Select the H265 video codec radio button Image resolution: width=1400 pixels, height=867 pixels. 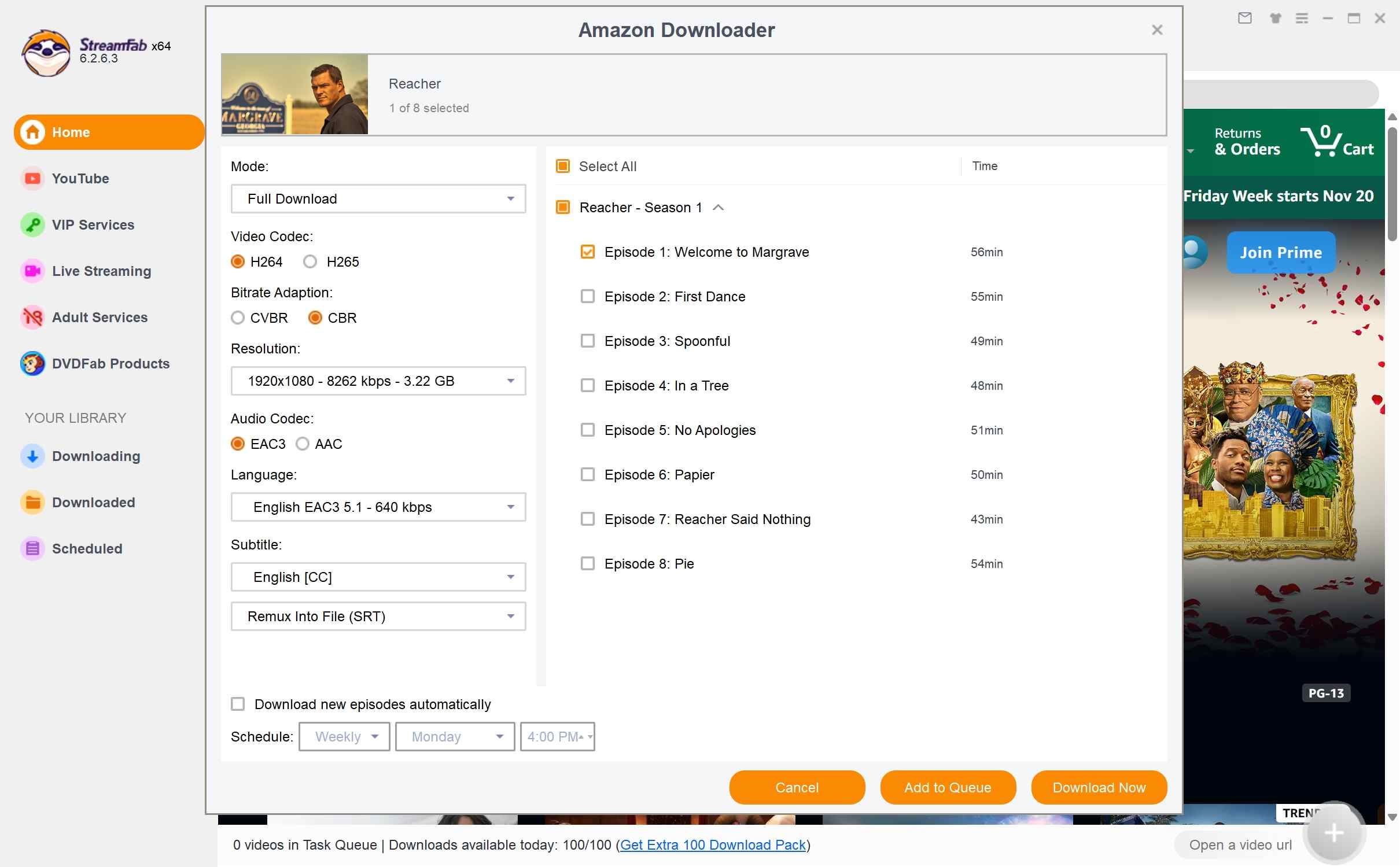coord(310,261)
